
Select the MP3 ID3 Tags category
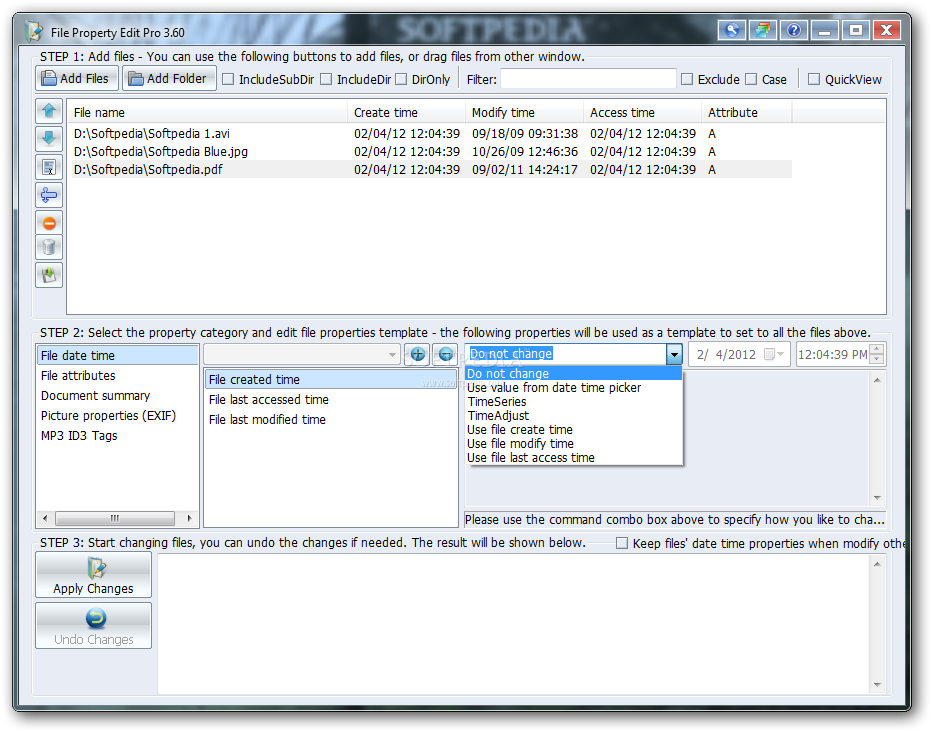[117, 436]
